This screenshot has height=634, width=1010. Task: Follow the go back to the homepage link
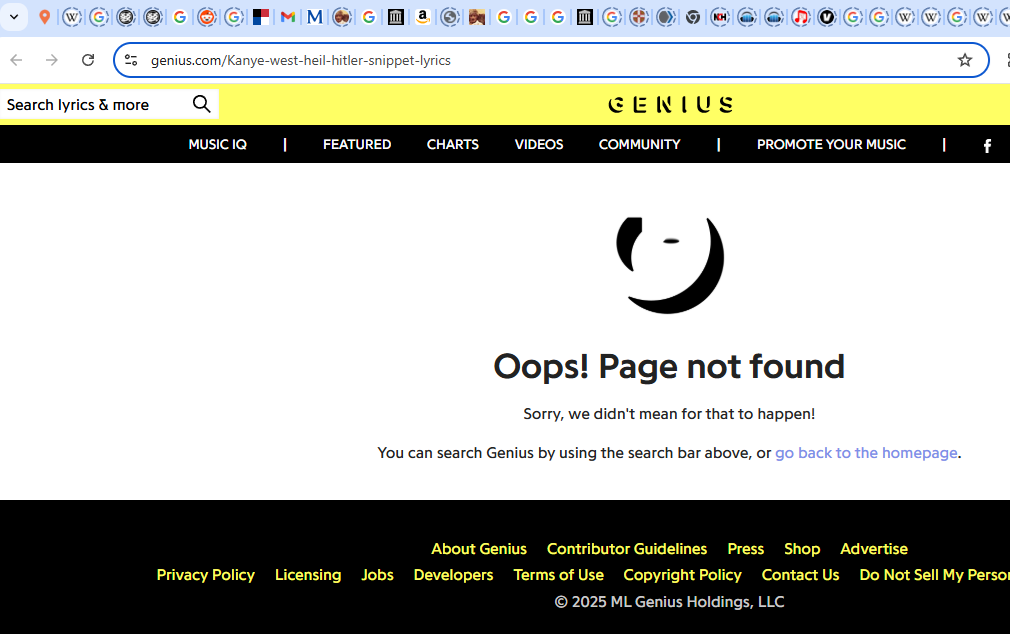click(x=866, y=453)
